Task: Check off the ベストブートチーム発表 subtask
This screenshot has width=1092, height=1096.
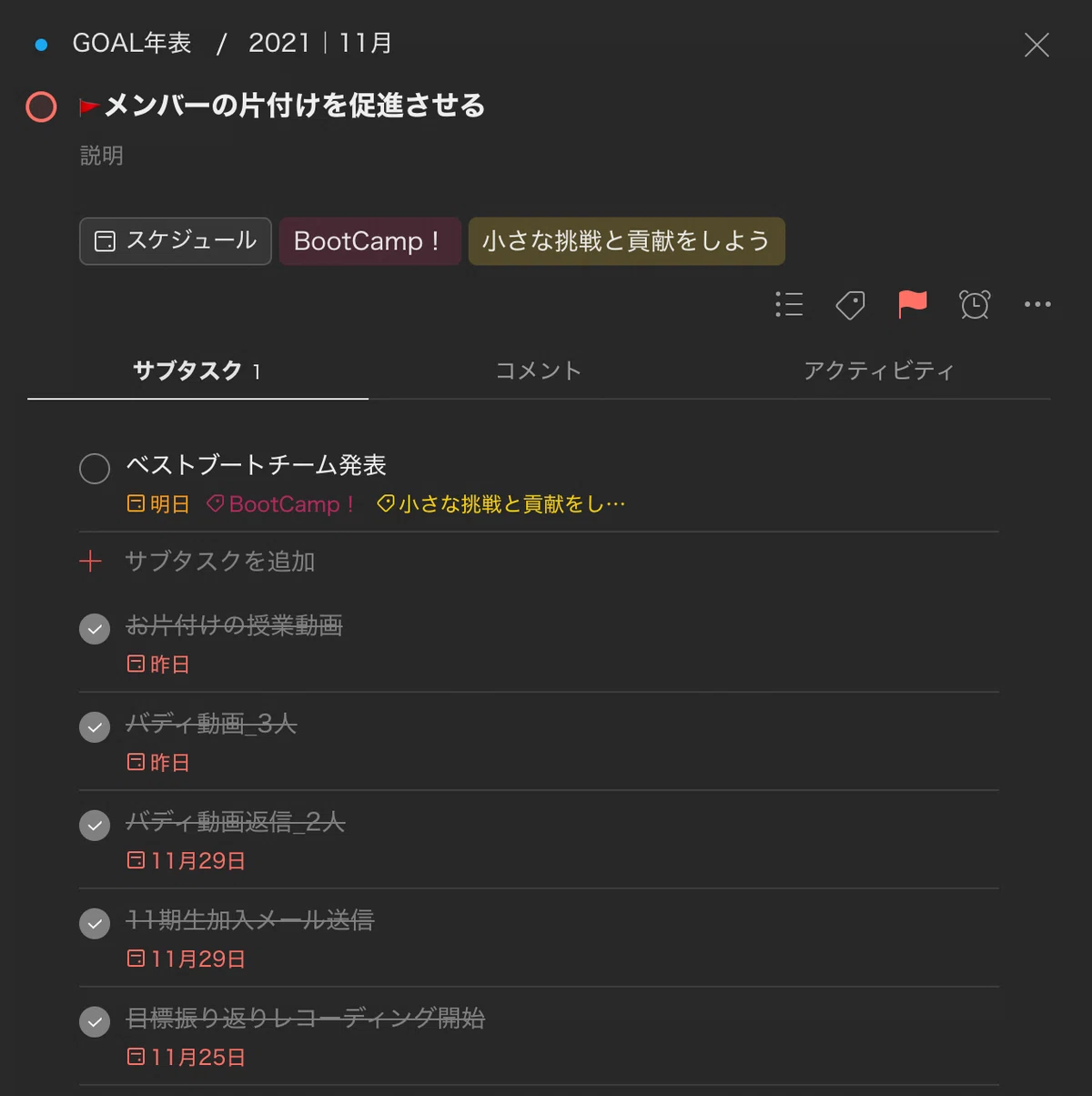Action: 95,469
